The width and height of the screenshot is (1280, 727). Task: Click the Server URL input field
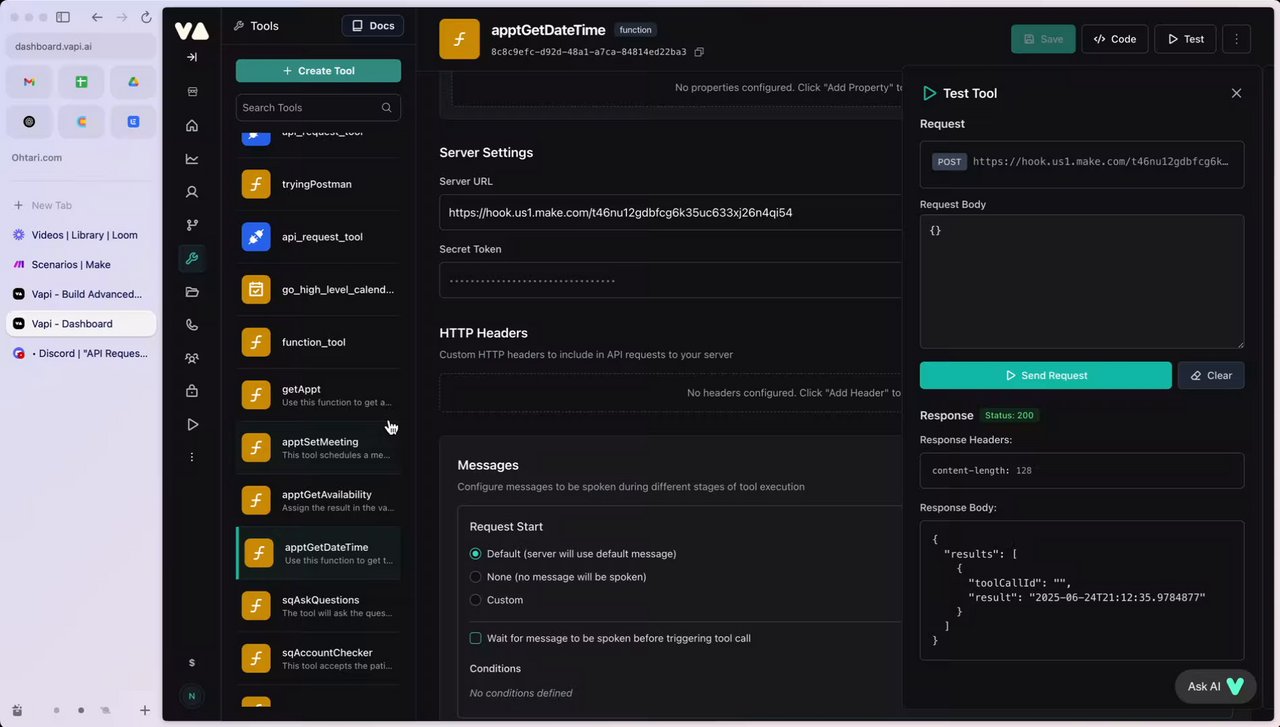[670, 213]
